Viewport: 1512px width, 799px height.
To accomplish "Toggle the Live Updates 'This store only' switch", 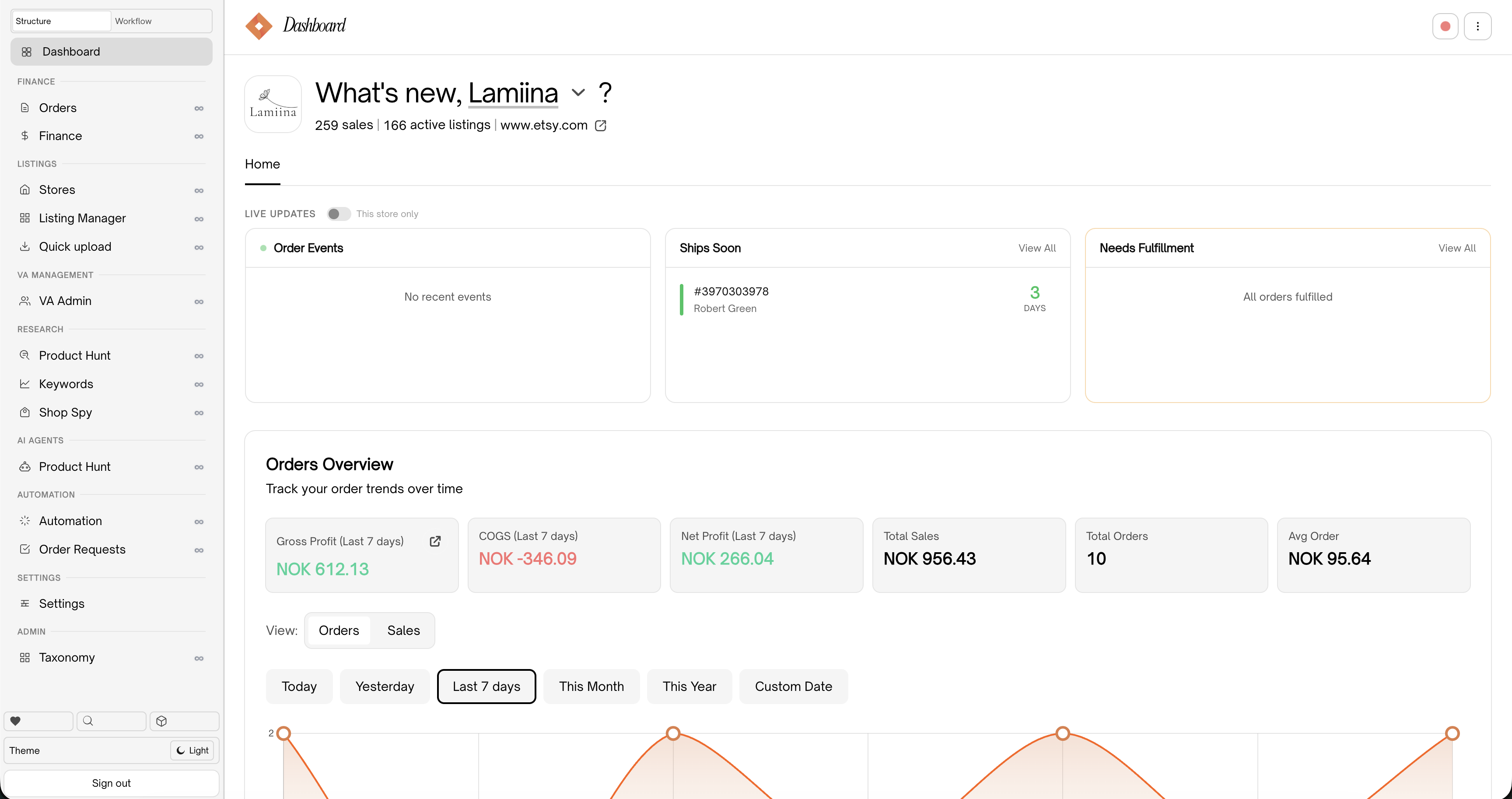I will 339,214.
